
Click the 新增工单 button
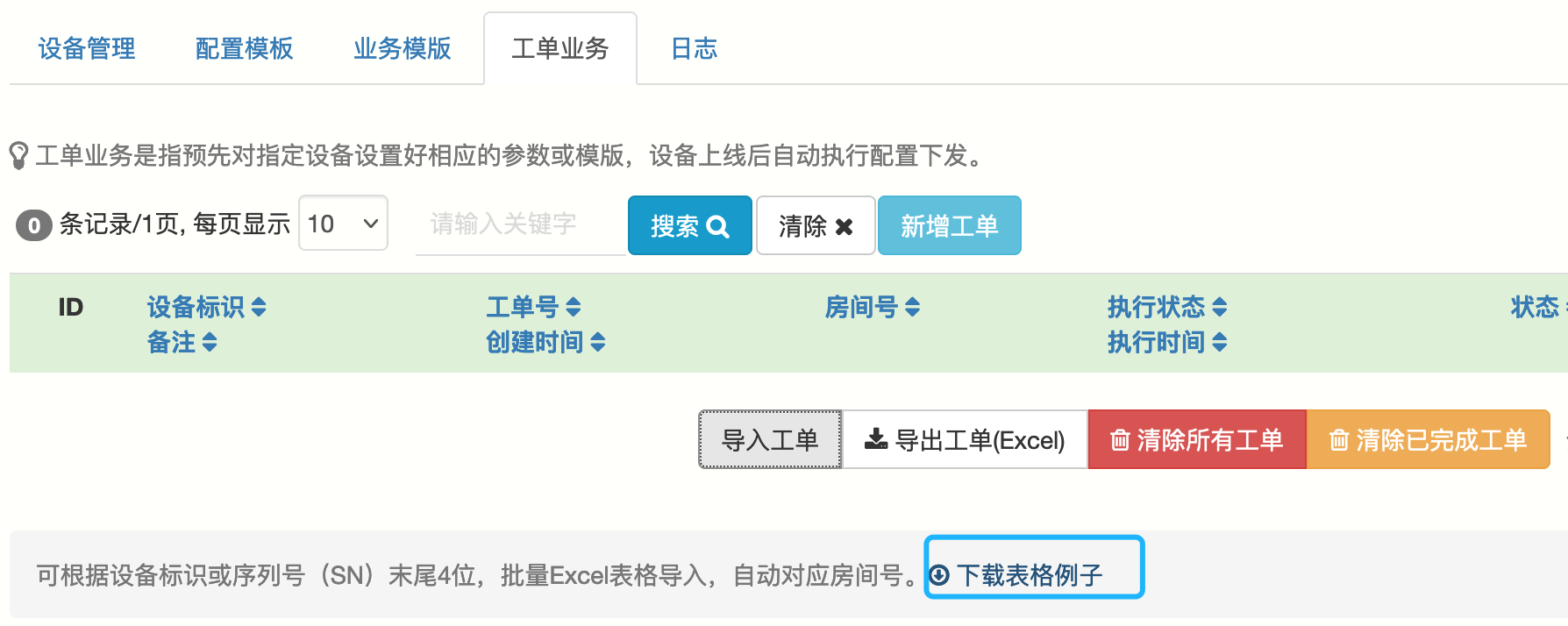949,226
